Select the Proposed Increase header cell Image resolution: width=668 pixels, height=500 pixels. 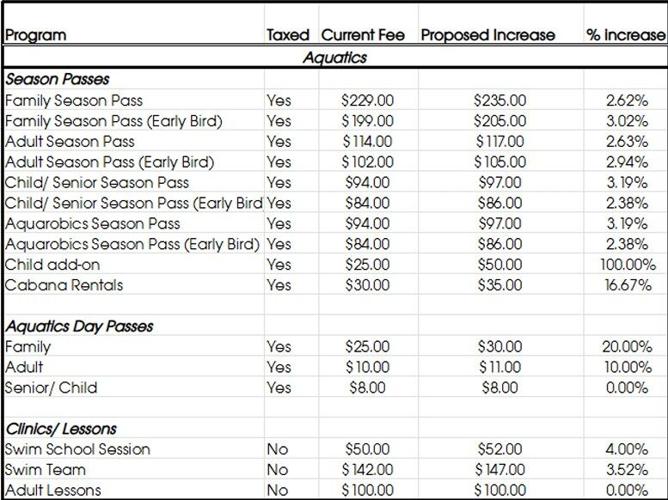[487, 35]
